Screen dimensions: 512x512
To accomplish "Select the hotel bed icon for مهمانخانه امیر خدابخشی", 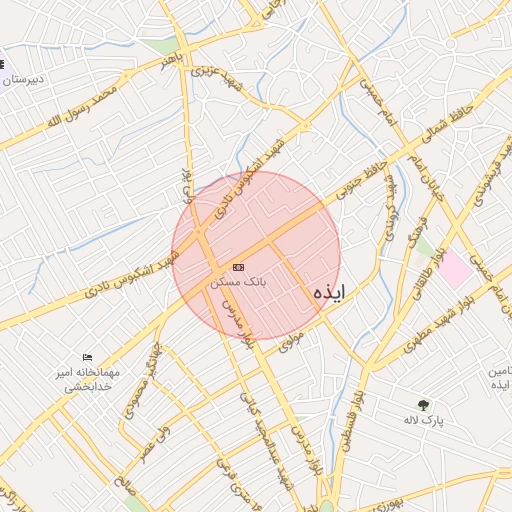I will (87, 358).
